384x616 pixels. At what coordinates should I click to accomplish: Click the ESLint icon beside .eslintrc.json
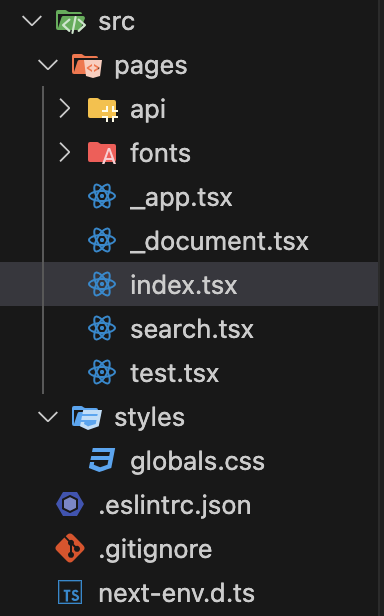coord(70,504)
